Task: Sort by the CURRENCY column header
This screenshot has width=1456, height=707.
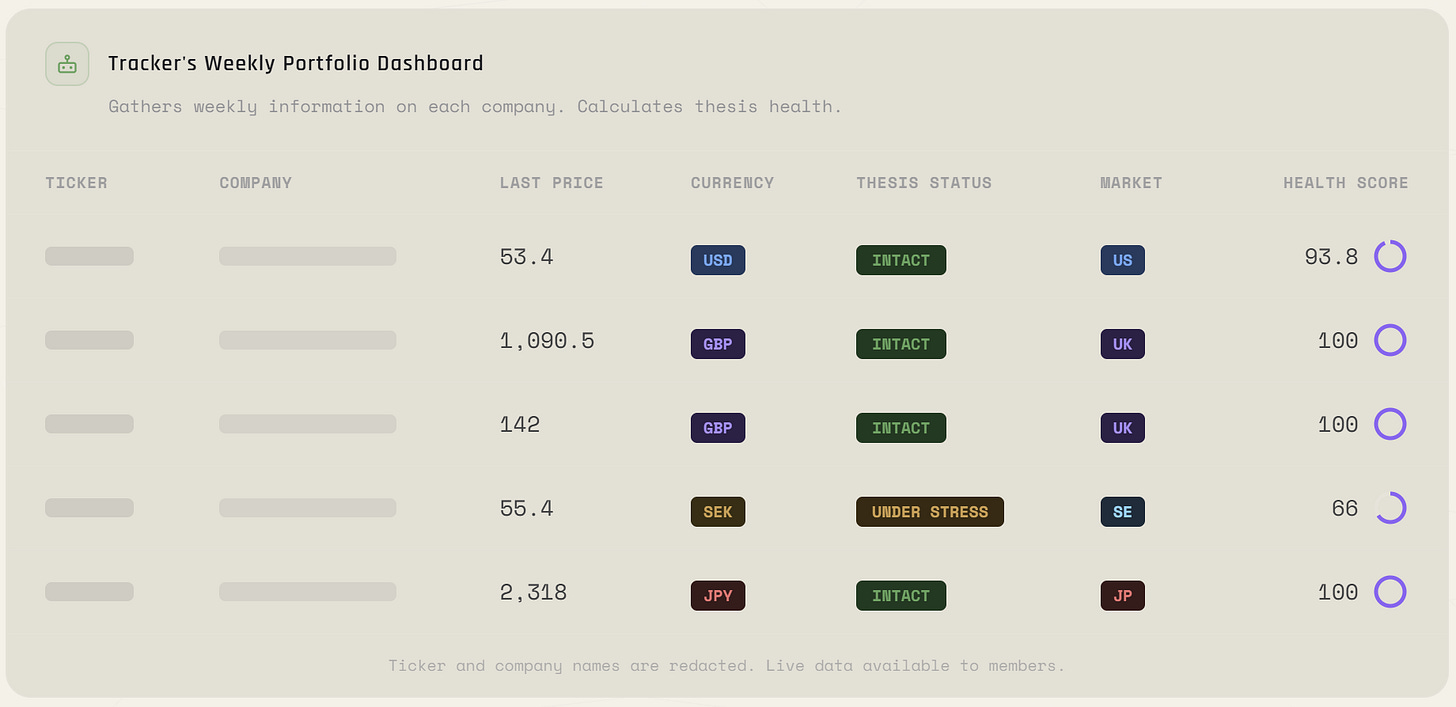Action: coord(733,183)
